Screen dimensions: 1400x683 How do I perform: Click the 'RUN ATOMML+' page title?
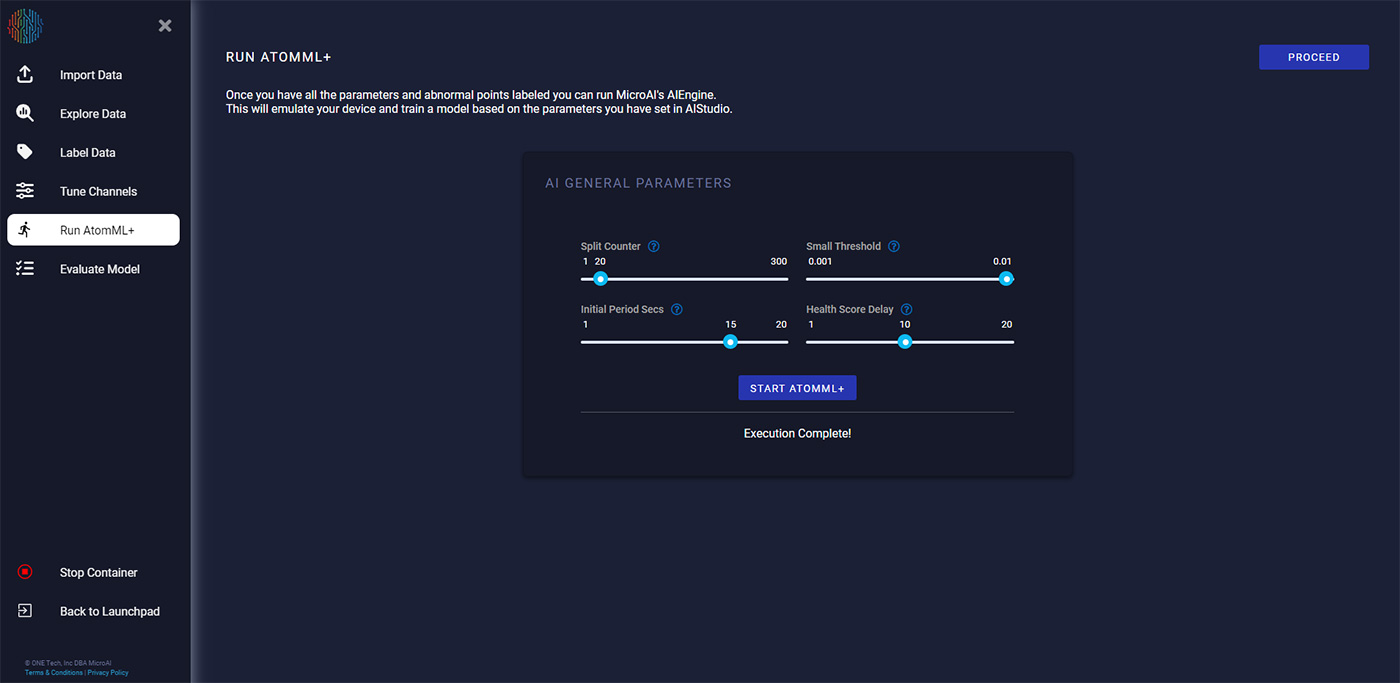278,57
